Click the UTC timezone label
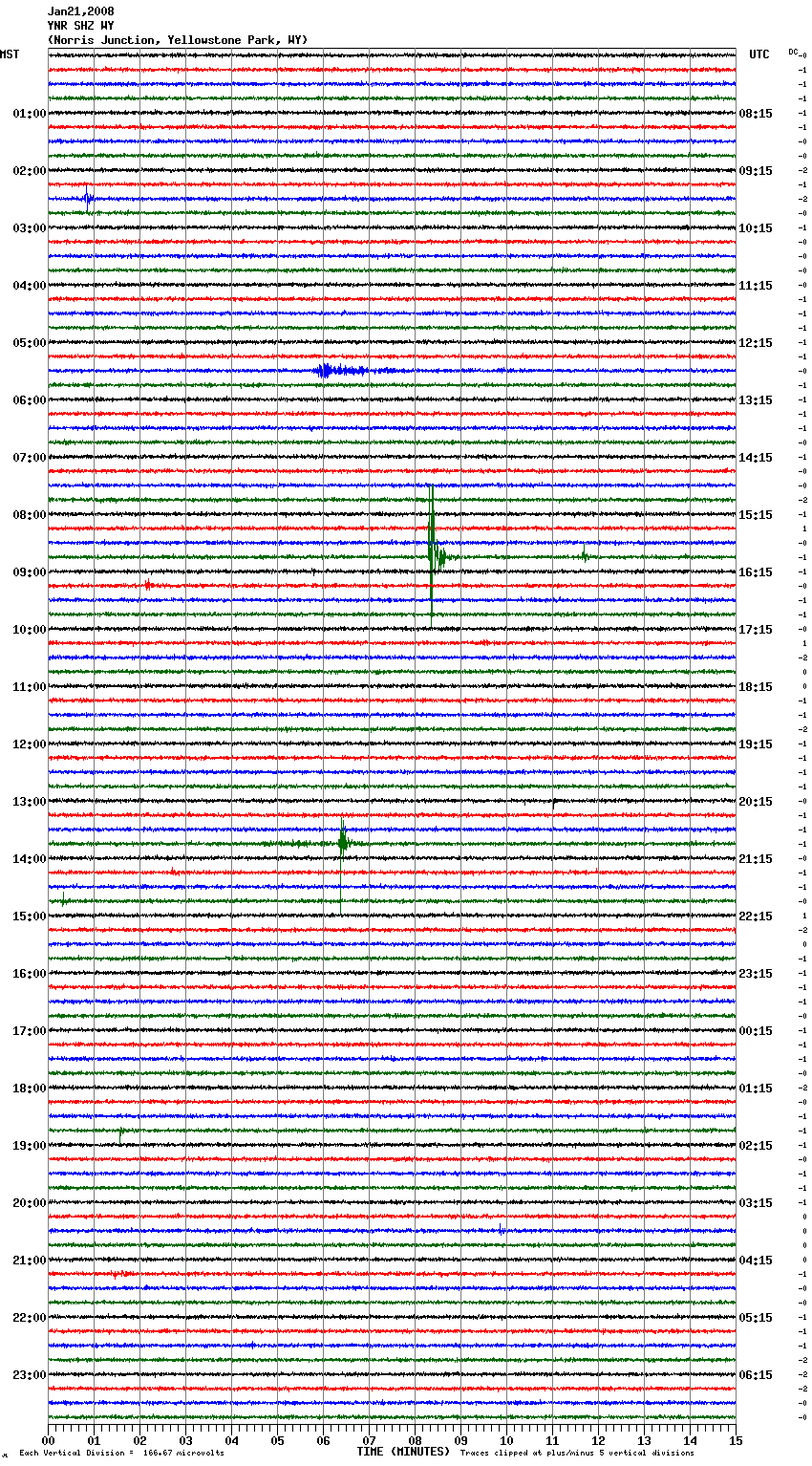 pos(759,54)
